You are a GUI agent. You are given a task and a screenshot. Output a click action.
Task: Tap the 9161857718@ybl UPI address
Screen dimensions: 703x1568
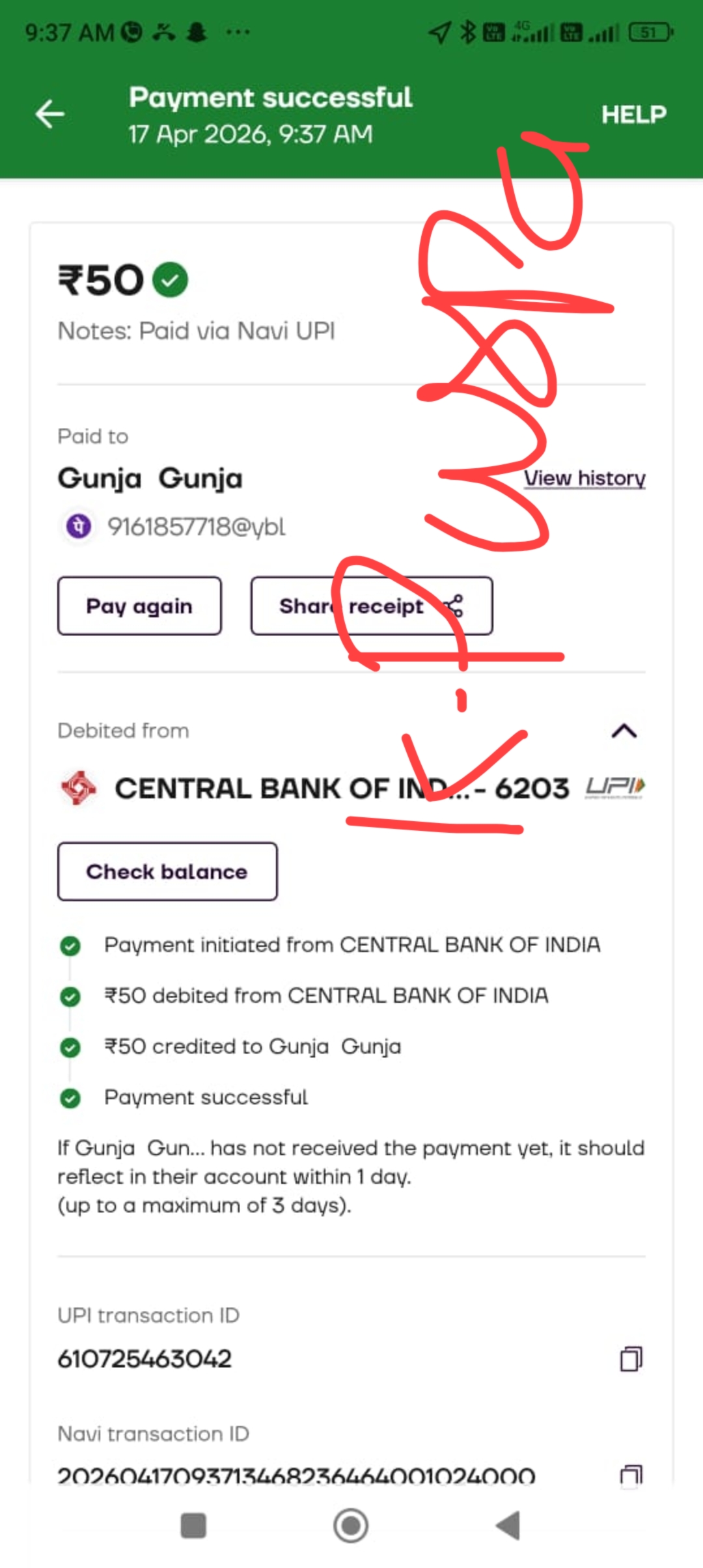(196, 526)
